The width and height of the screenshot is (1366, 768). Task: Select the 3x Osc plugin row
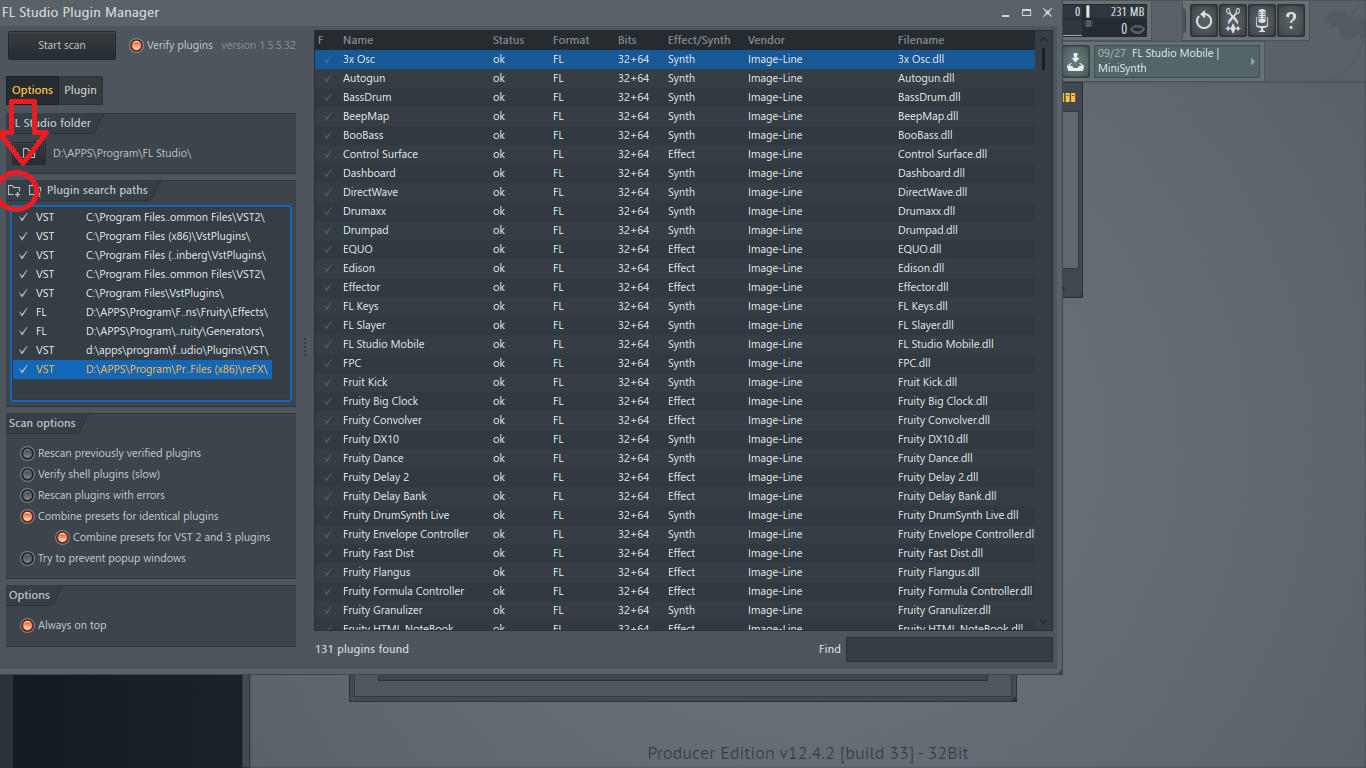pyautogui.click(x=675, y=59)
